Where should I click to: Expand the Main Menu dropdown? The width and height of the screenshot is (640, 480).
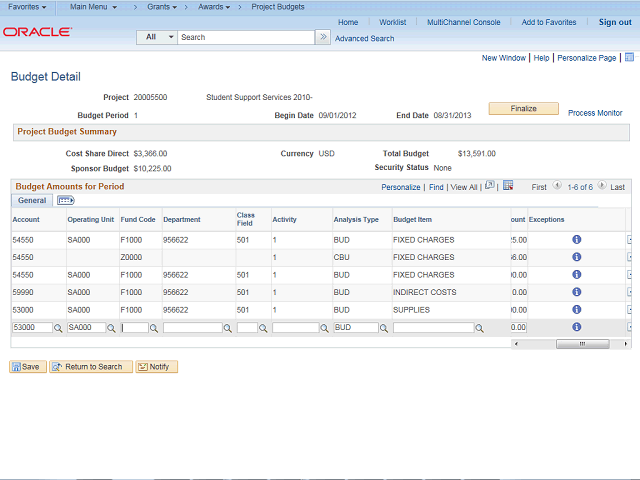tap(93, 7)
